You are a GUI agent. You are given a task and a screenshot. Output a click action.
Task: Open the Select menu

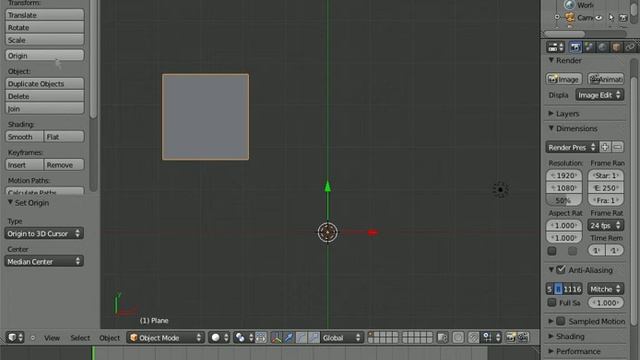80,338
